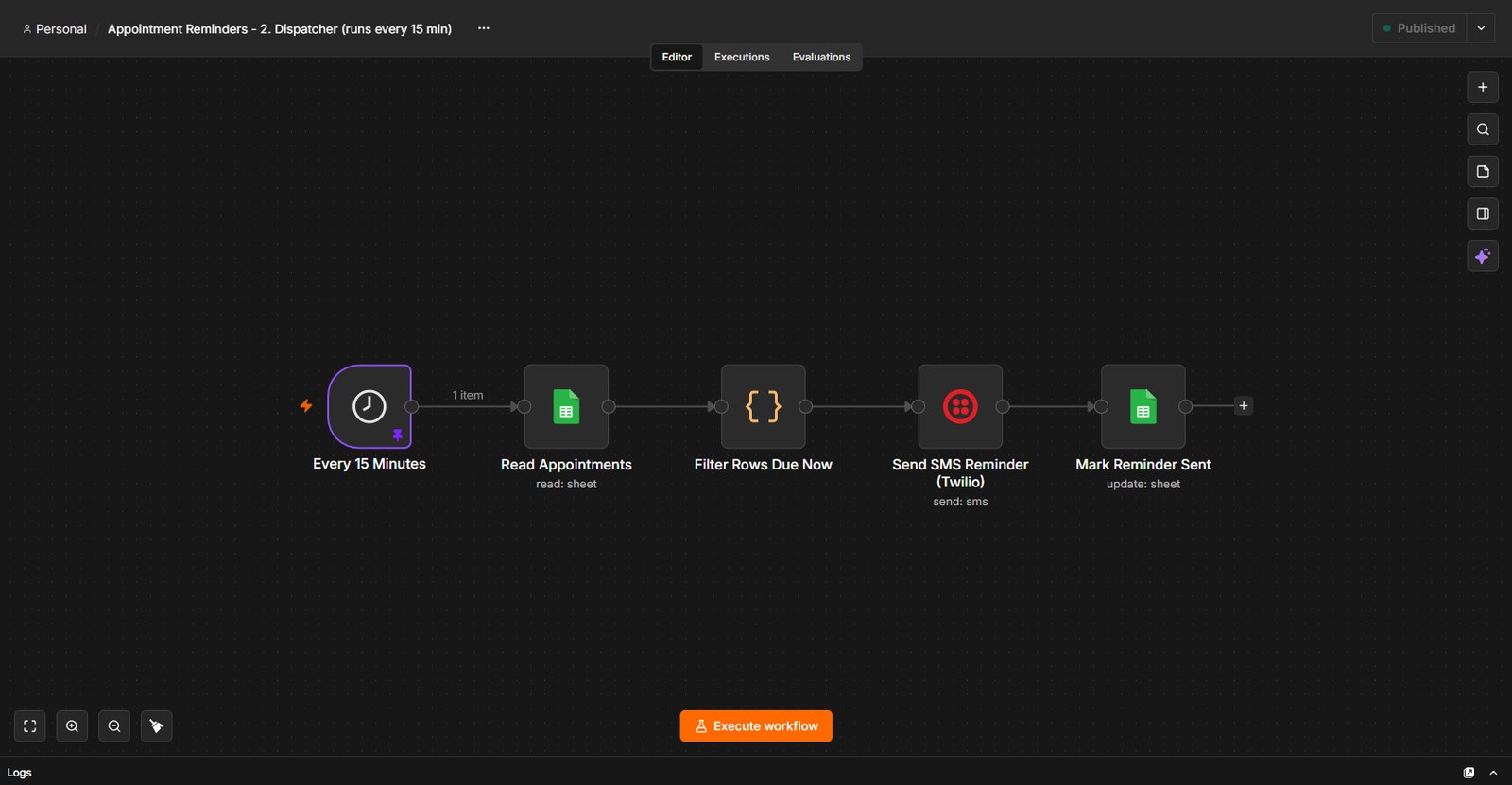Expand the Logs panel chevron
This screenshot has height=785, width=1512.
[x=1493, y=773]
